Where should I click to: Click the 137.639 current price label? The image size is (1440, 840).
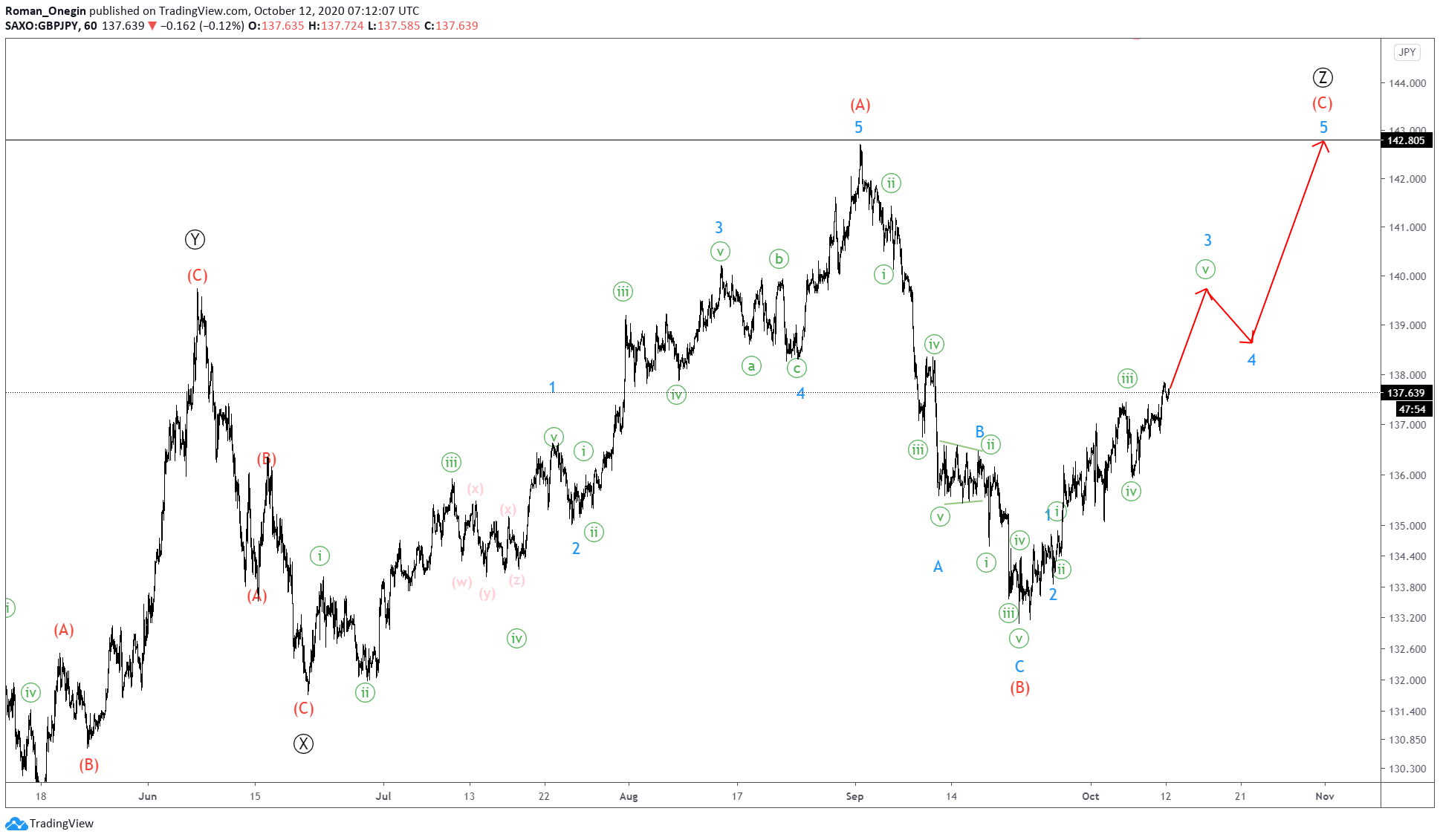[x=1406, y=393]
